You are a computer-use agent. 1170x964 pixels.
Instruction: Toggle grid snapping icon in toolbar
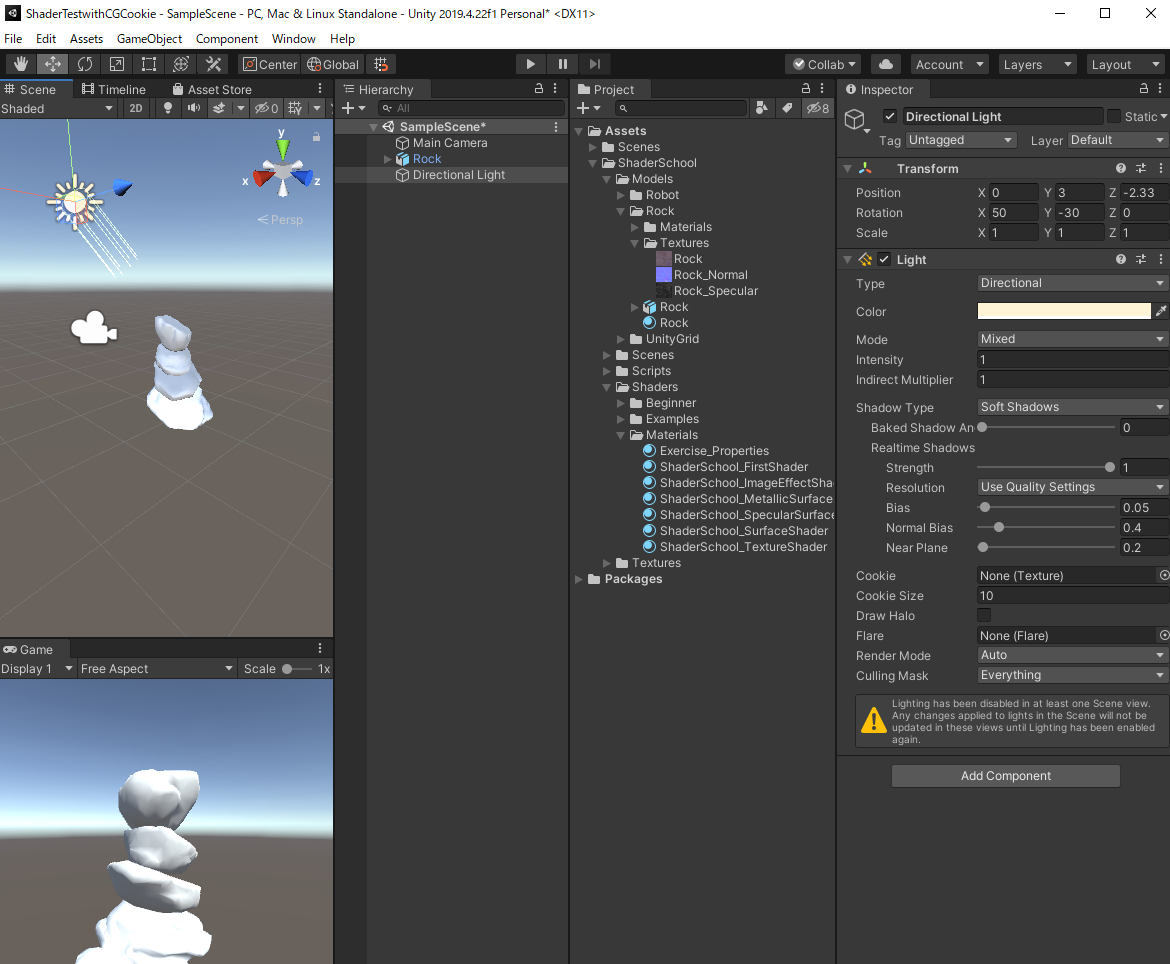tap(381, 64)
